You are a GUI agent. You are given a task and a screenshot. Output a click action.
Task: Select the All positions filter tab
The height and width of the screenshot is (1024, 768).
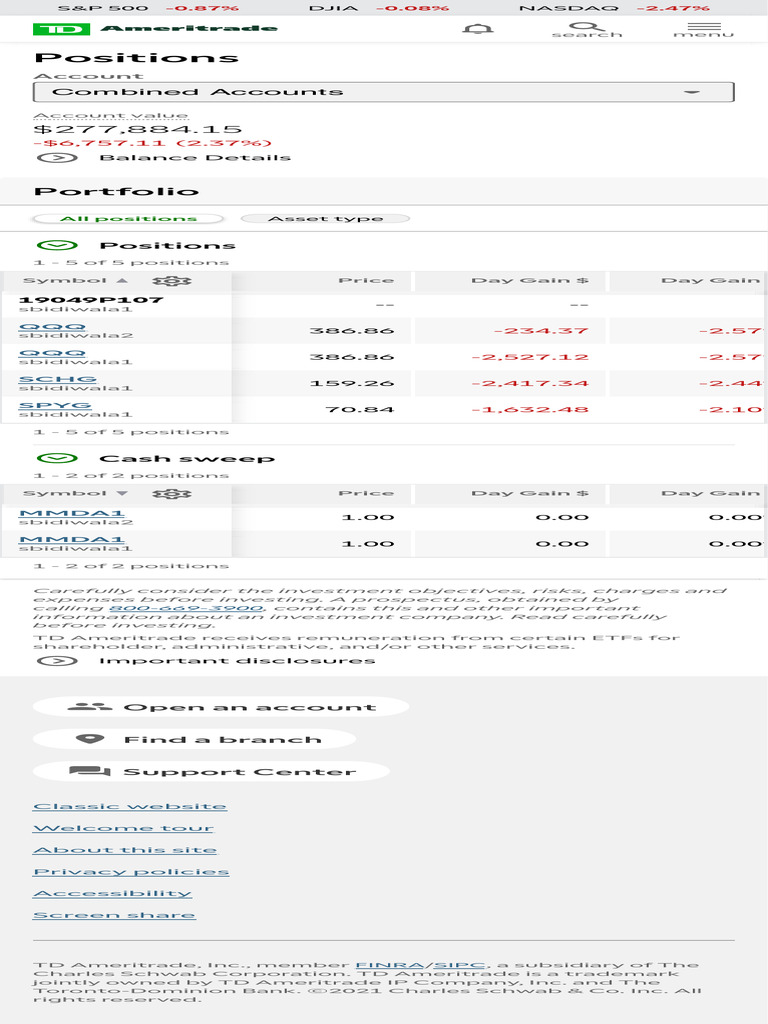point(128,219)
